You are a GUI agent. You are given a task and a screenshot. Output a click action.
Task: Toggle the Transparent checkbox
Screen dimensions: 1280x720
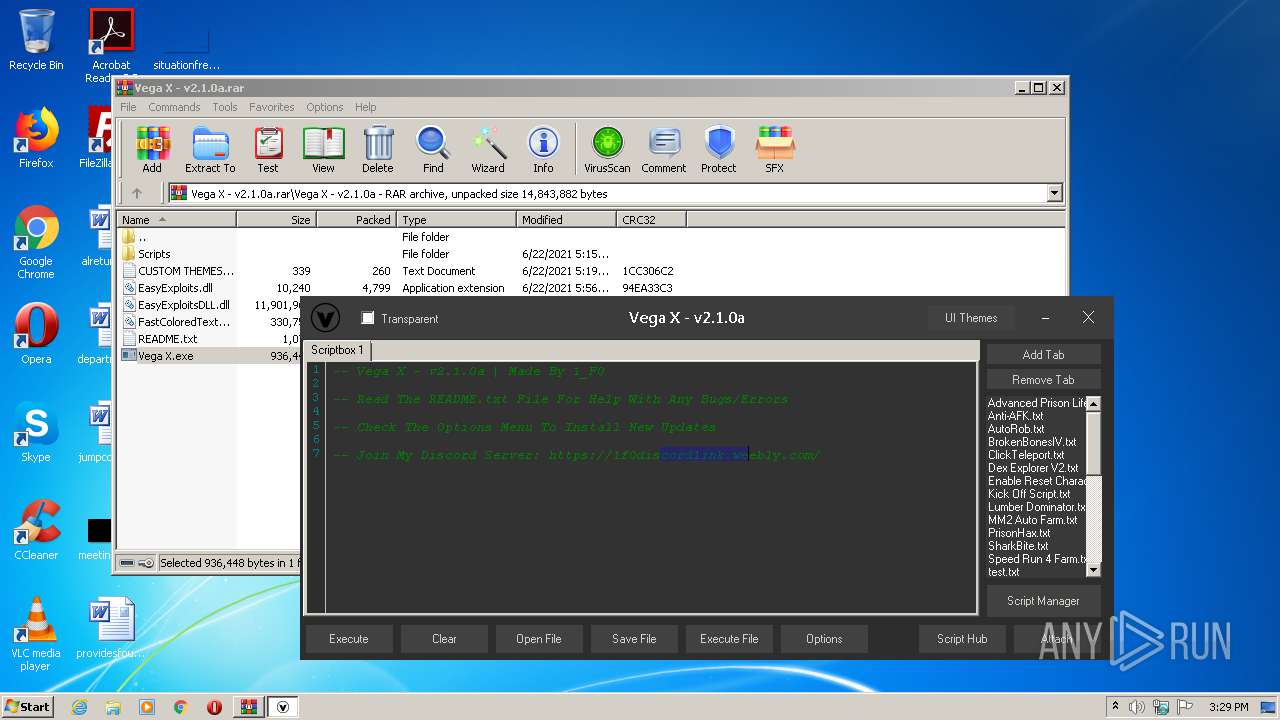[368, 318]
